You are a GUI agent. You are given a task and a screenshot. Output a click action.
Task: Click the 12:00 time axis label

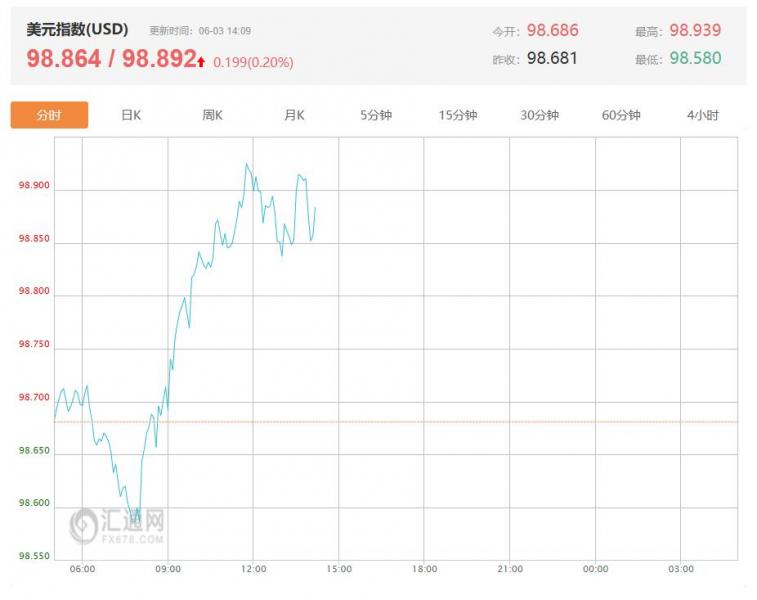tap(253, 569)
